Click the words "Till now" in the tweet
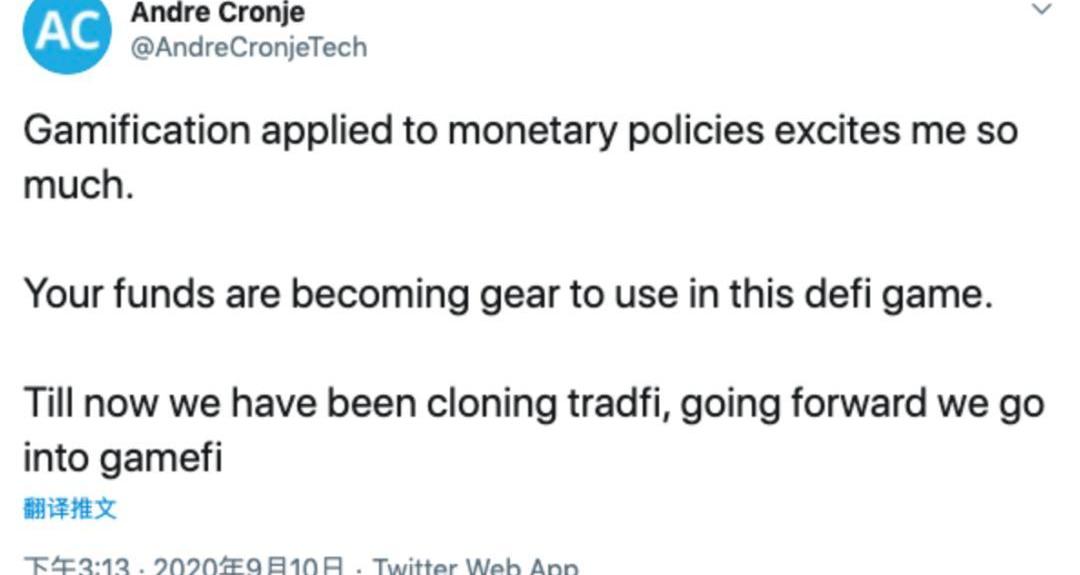 click(92, 404)
